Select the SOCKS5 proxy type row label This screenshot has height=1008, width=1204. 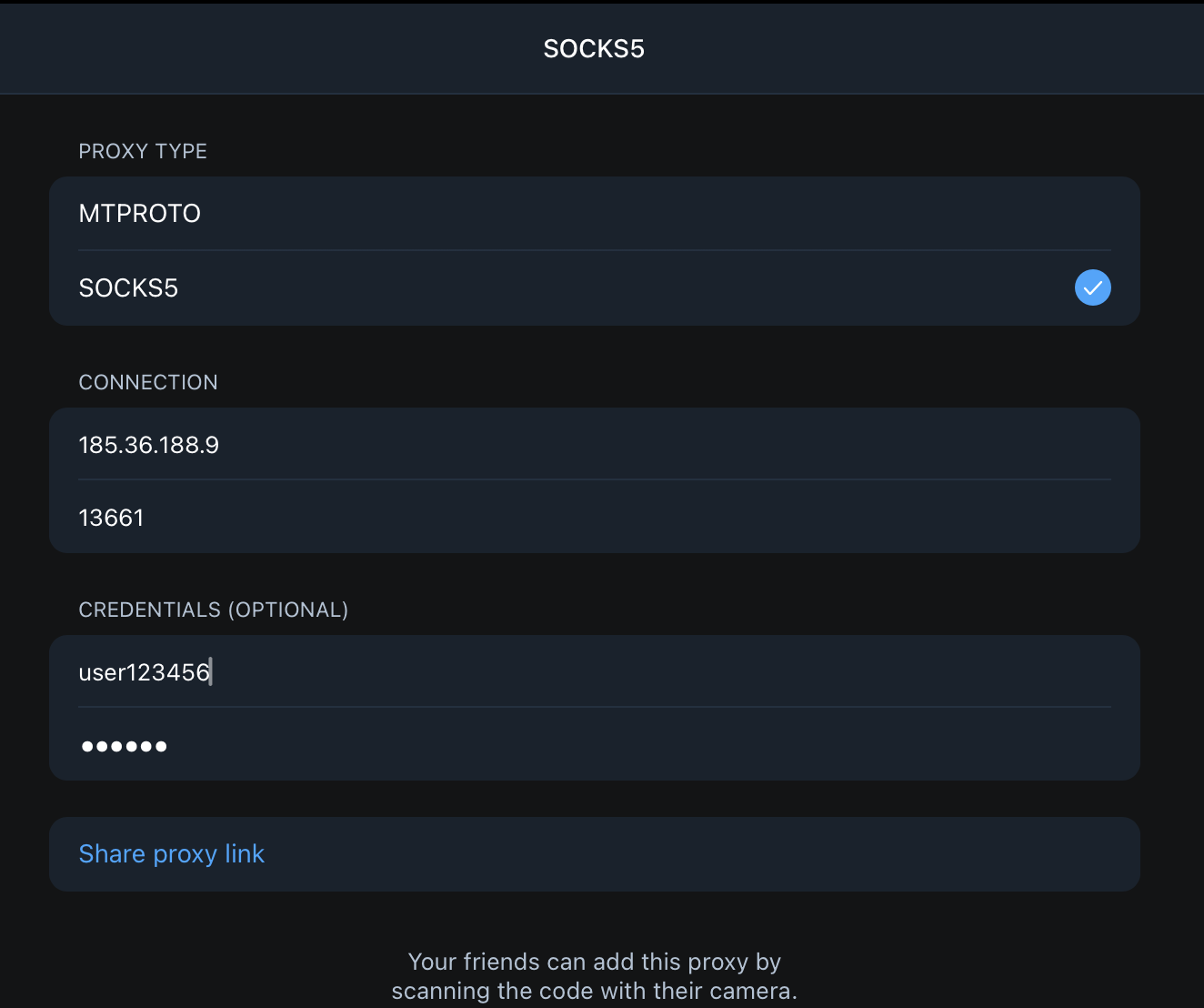point(128,288)
